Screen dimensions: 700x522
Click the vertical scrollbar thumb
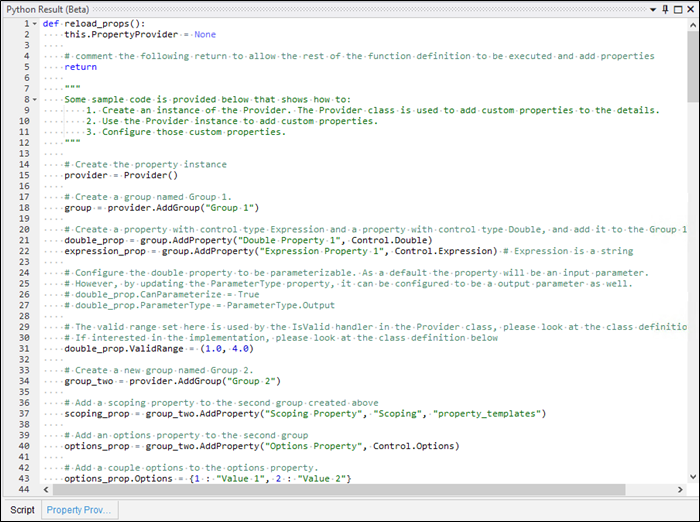tap(693, 67)
